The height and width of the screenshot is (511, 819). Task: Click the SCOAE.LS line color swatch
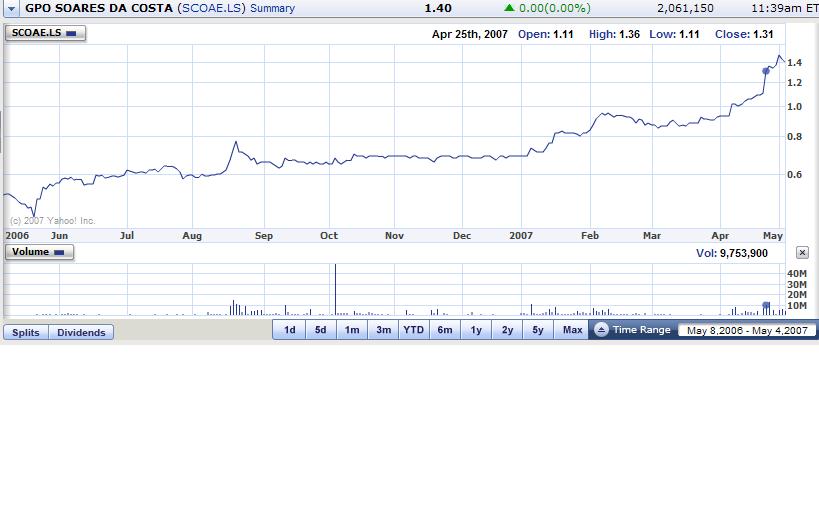(x=71, y=33)
